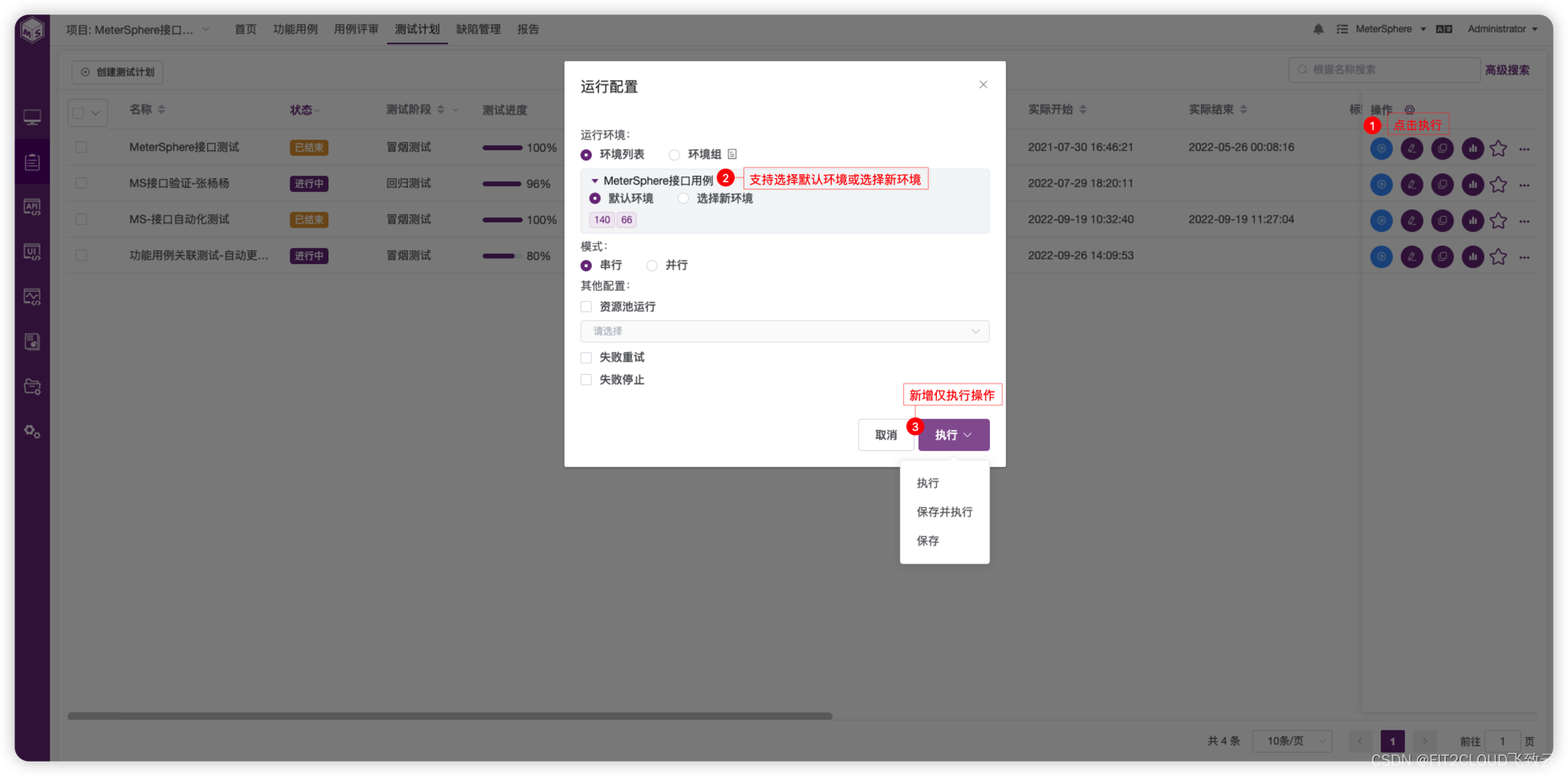Viewport: 1568px width, 776px height.
Task: Close the 运行配置 dialog
Action: [x=984, y=84]
